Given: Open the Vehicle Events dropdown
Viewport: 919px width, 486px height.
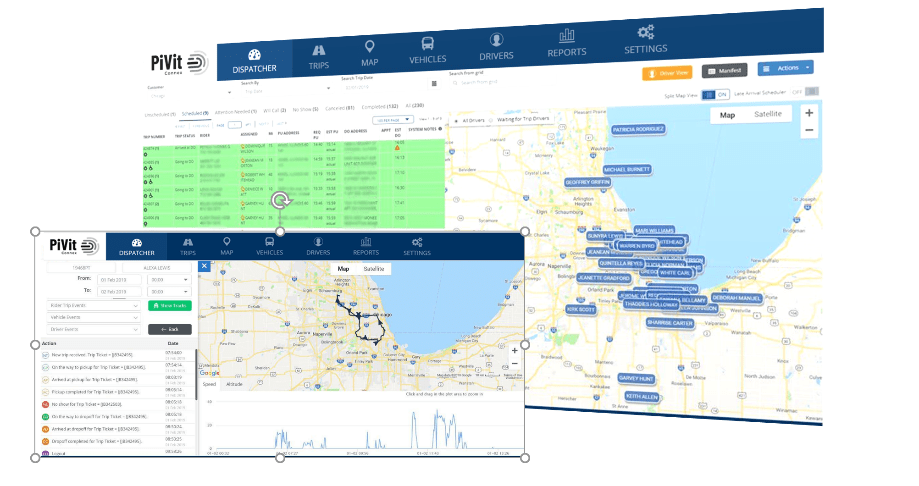Looking at the screenshot, I should point(90,317).
